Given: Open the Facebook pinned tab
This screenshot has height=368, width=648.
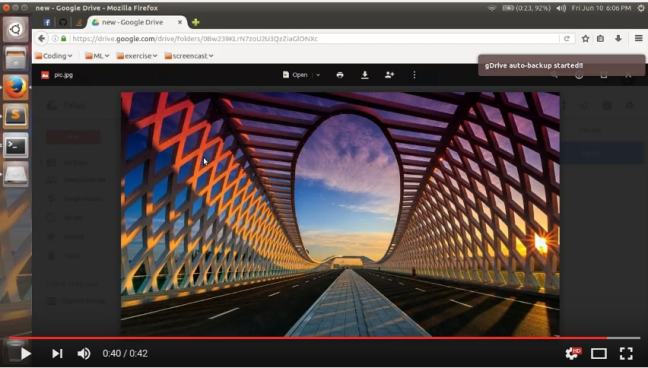Looking at the screenshot, I should pos(47,22).
